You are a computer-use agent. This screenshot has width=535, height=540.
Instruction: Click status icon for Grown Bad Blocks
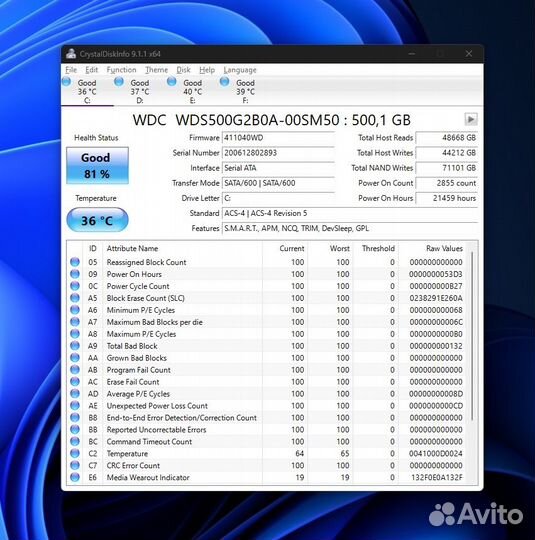(75, 358)
